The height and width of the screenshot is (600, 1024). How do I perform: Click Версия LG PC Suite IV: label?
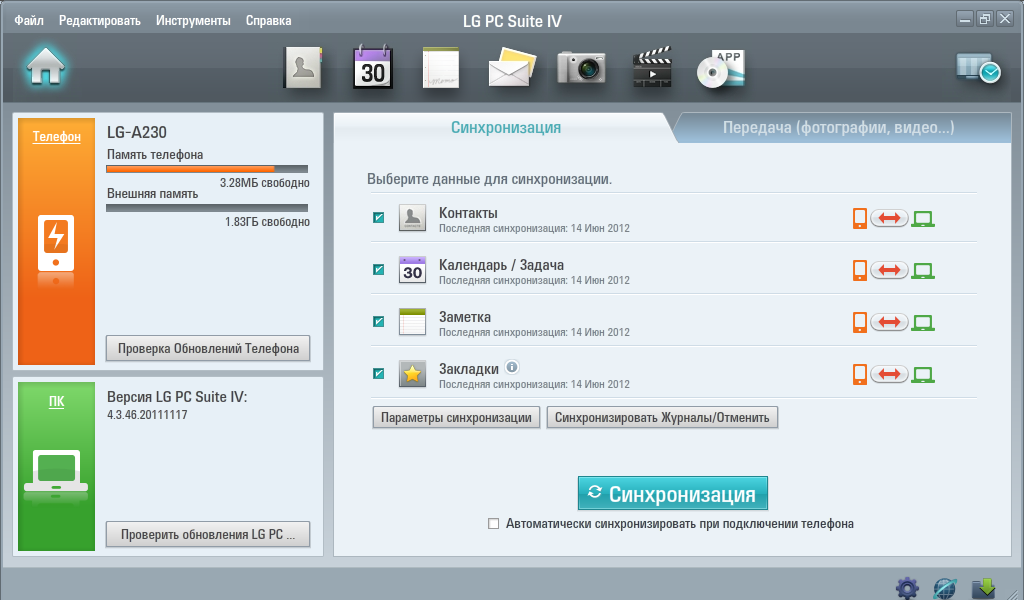point(177,397)
